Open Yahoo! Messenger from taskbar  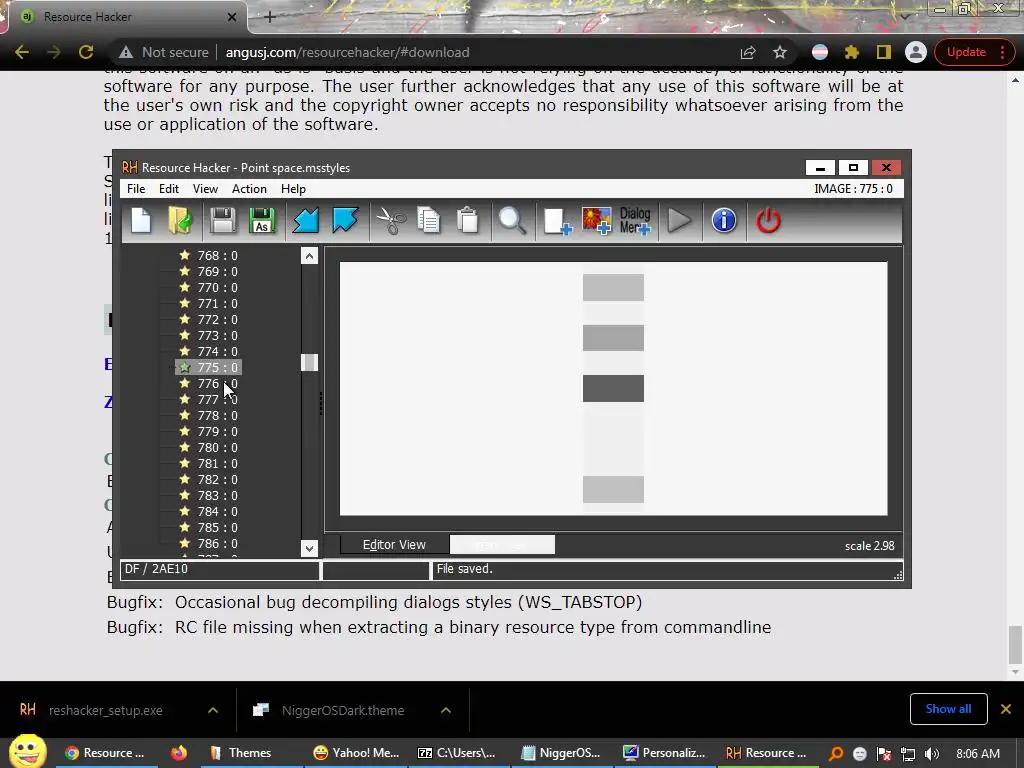click(357, 753)
